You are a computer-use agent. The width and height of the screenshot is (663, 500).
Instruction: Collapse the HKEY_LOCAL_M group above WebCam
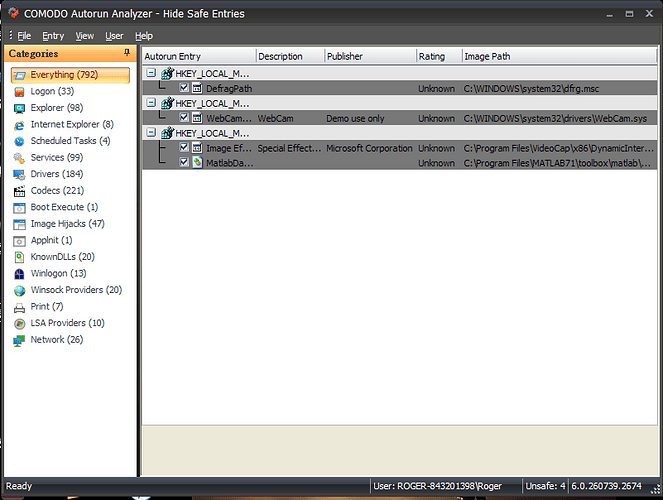[x=151, y=103]
